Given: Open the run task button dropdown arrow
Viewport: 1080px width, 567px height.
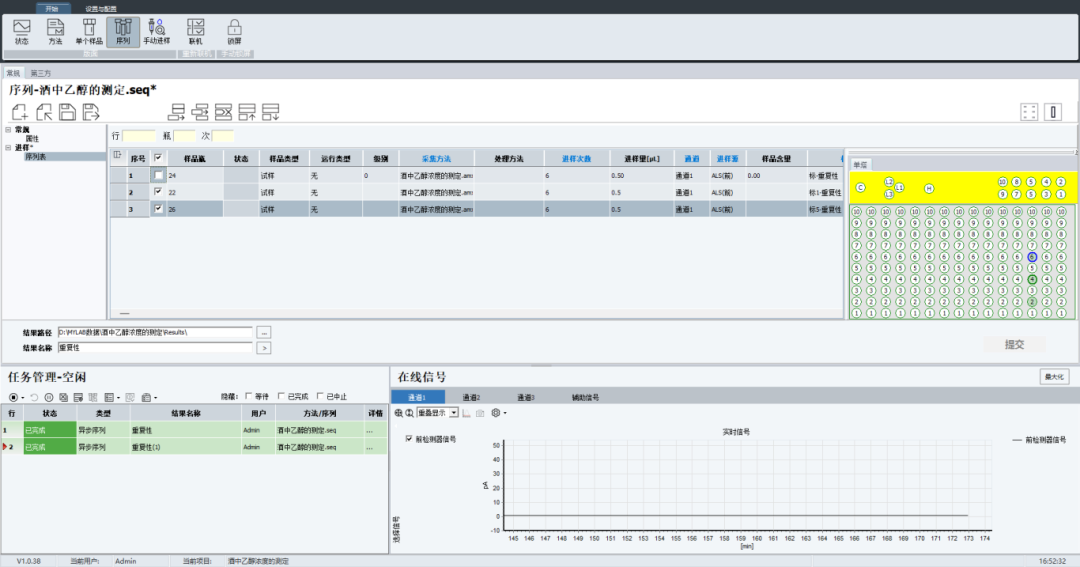Looking at the screenshot, I should tap(23, 398).
